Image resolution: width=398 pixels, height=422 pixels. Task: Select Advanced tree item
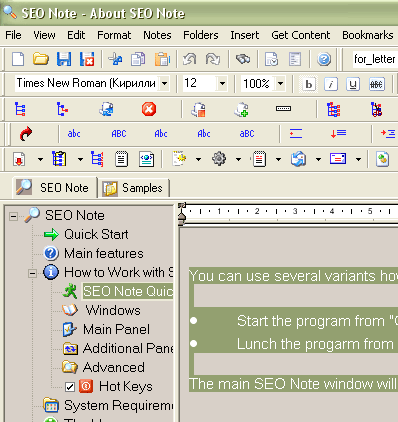point(114,367)
